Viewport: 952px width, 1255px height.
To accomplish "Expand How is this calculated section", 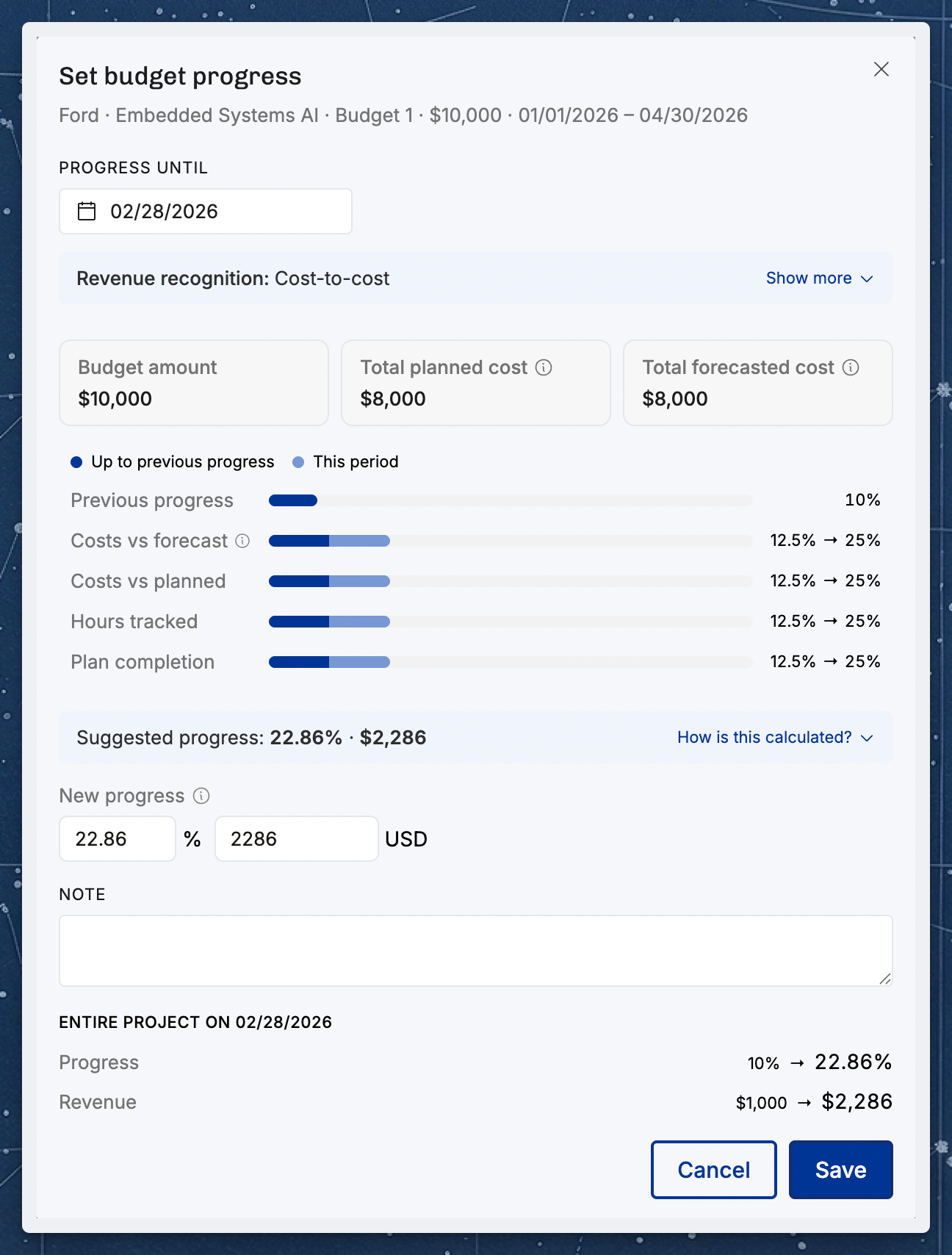I will (775, 738).
